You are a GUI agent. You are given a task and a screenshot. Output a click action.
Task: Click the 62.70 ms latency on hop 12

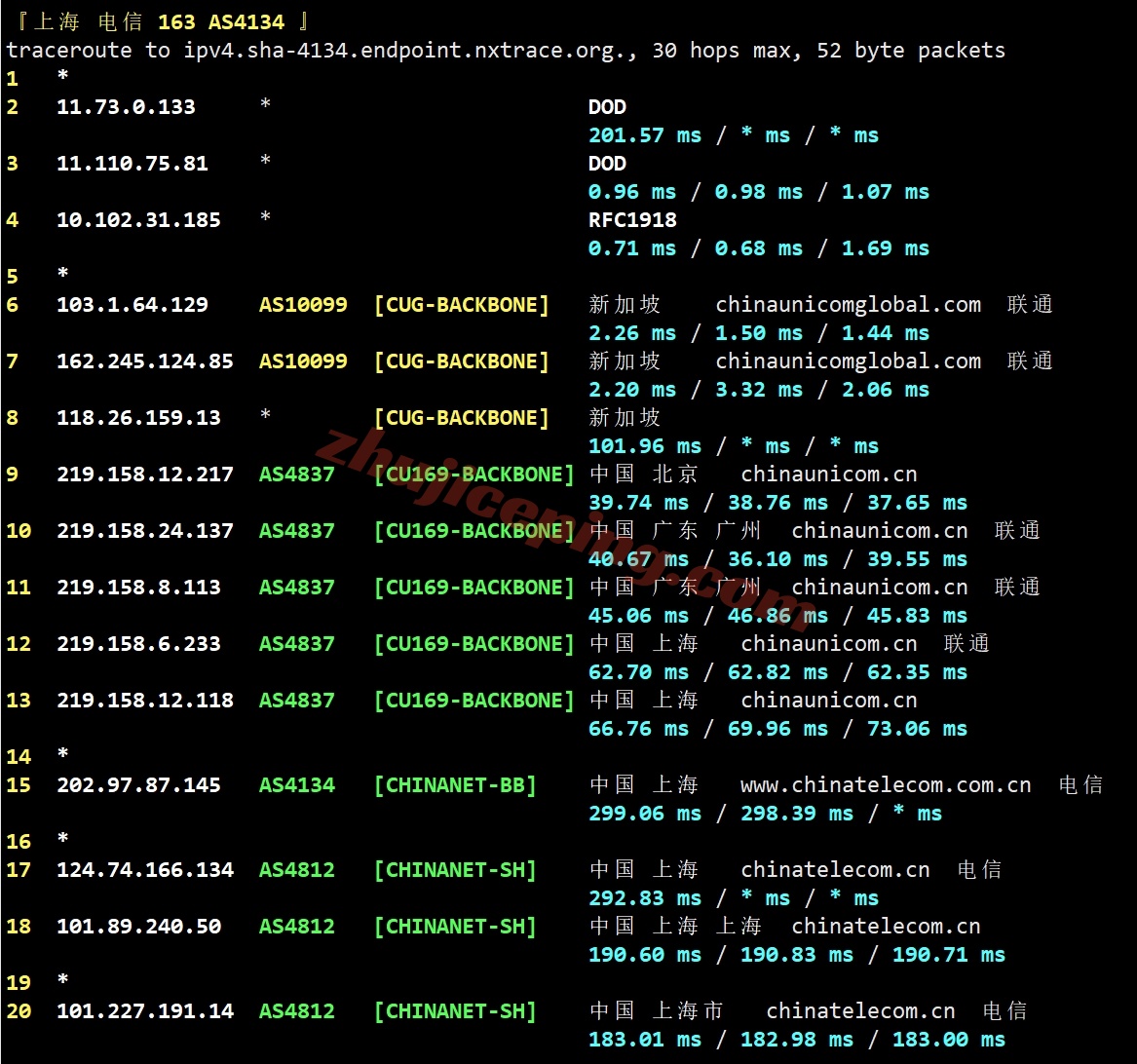(x=639, y=673)
